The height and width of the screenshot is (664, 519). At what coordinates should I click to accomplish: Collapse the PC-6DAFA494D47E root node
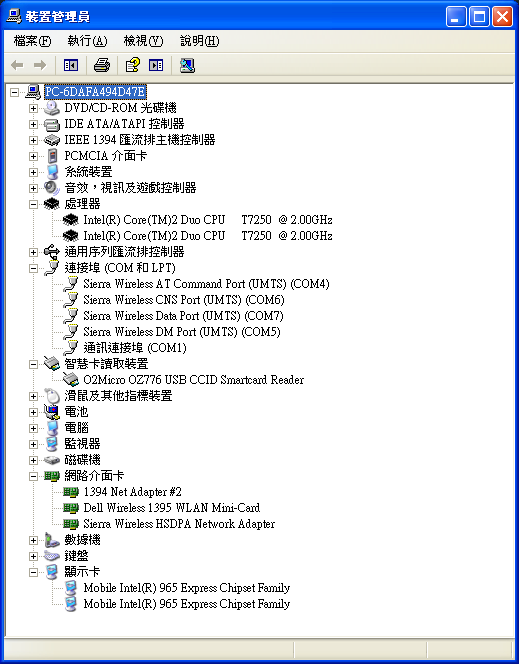click(x=14, y=92)
